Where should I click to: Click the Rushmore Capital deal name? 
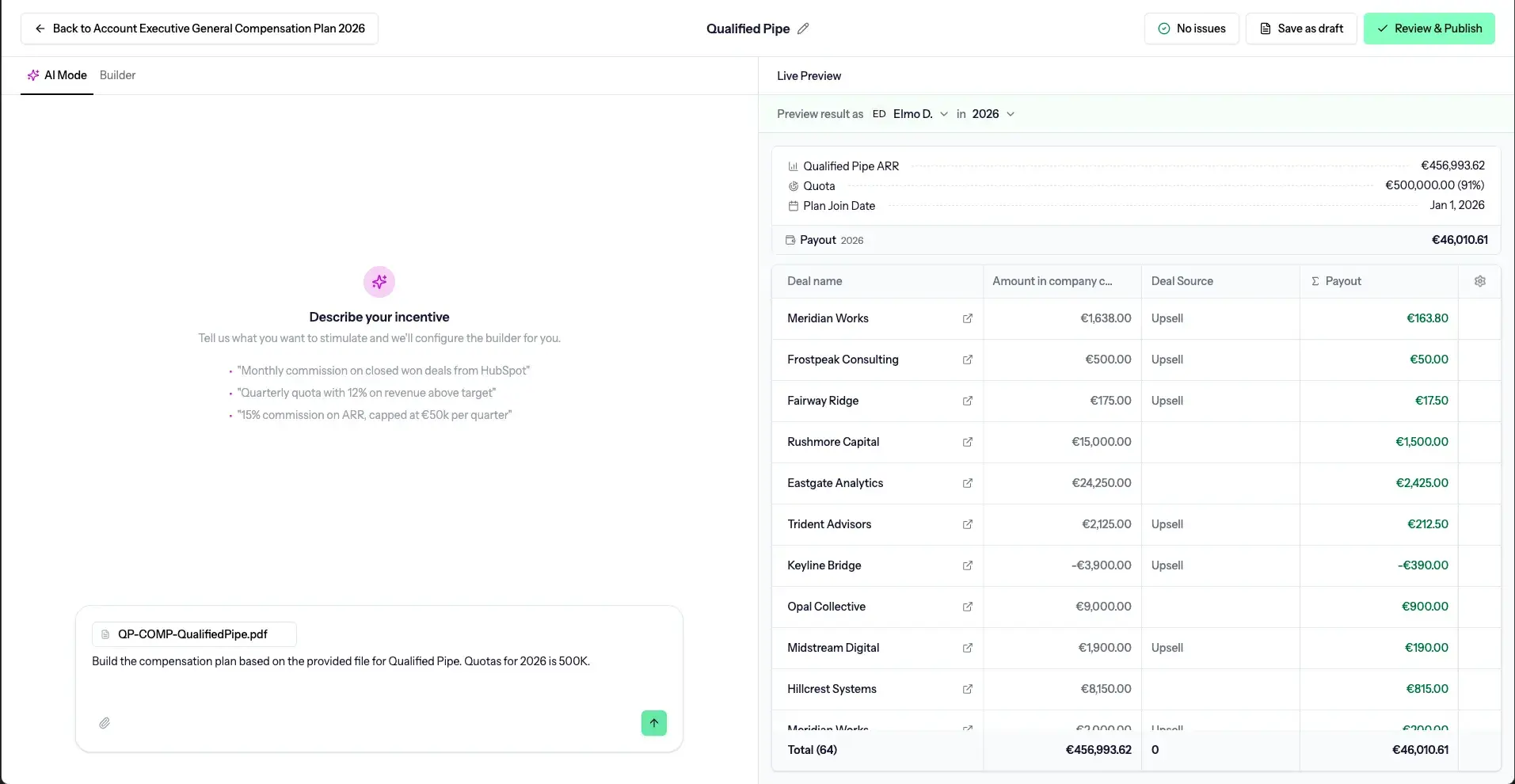(x=833, y=442)
